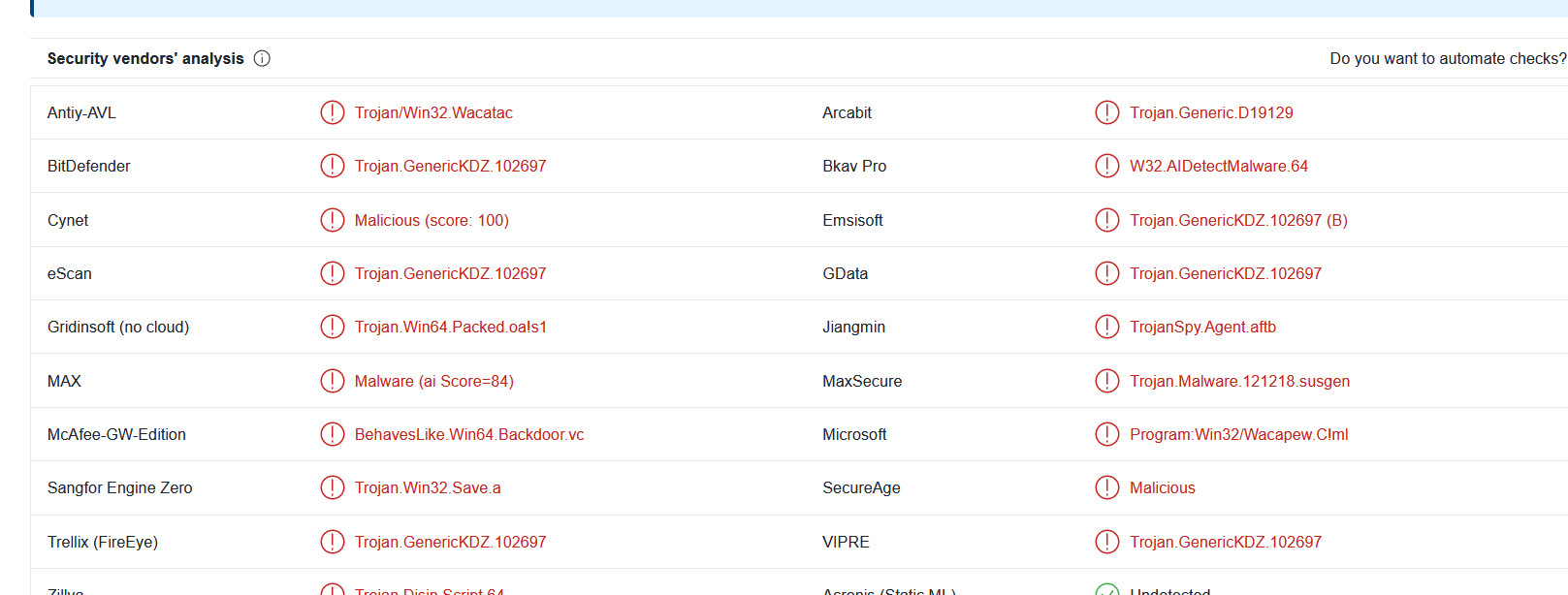The width and height of the screenshot is (1568, 595).
Task: Click the Malicious (score: 100) result
Action: pos(432,220)
